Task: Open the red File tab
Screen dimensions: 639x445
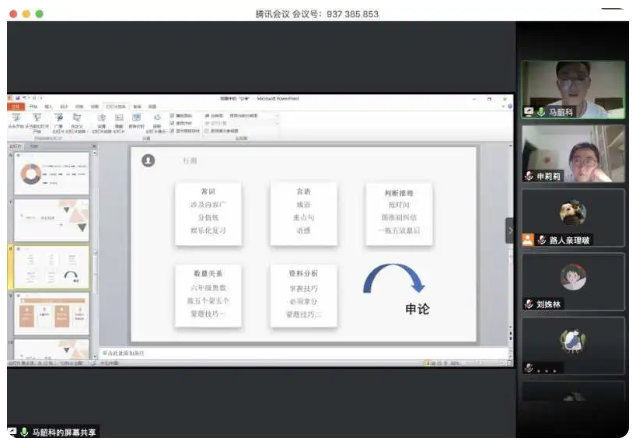Action: click(x=14, y=106)
